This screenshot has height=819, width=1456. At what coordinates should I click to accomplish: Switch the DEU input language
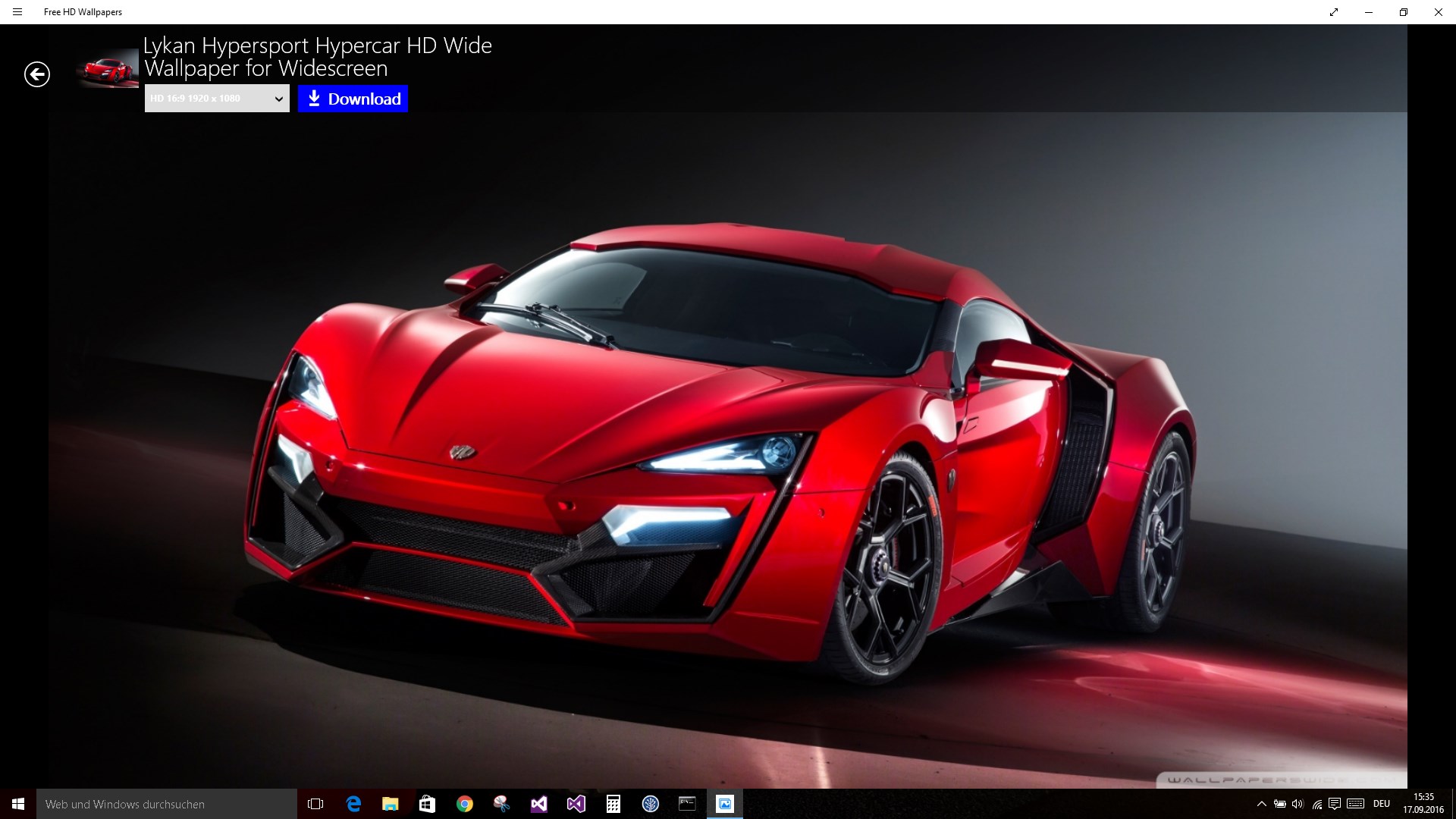(x=1382, y=804)
